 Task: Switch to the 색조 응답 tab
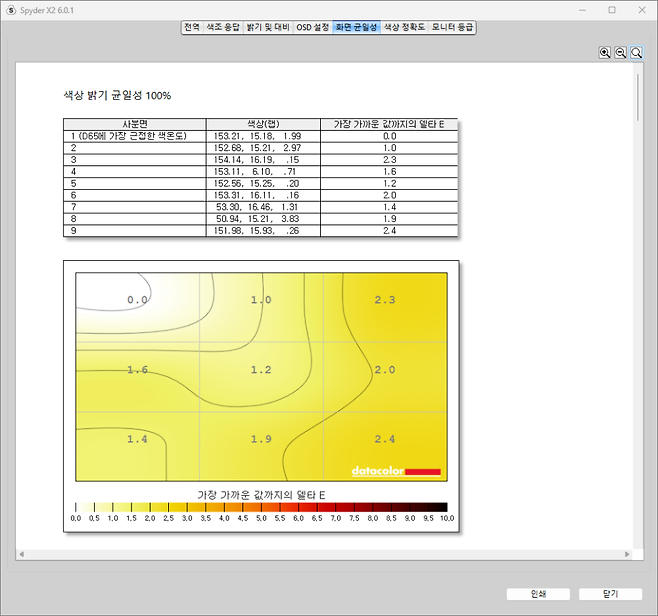click(x=222, y=28)
